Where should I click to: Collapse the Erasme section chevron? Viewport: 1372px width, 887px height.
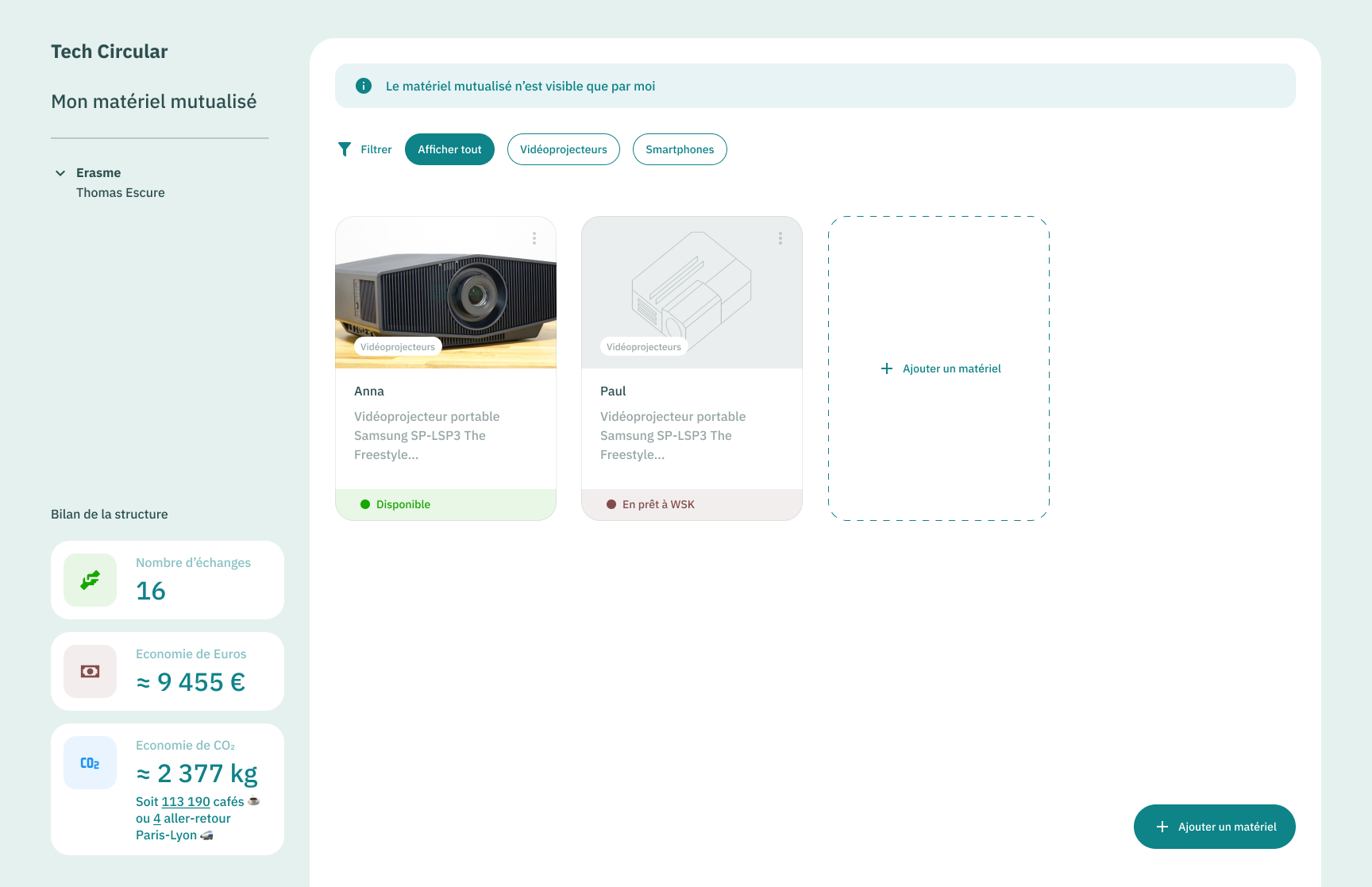[x=60, y=173]
